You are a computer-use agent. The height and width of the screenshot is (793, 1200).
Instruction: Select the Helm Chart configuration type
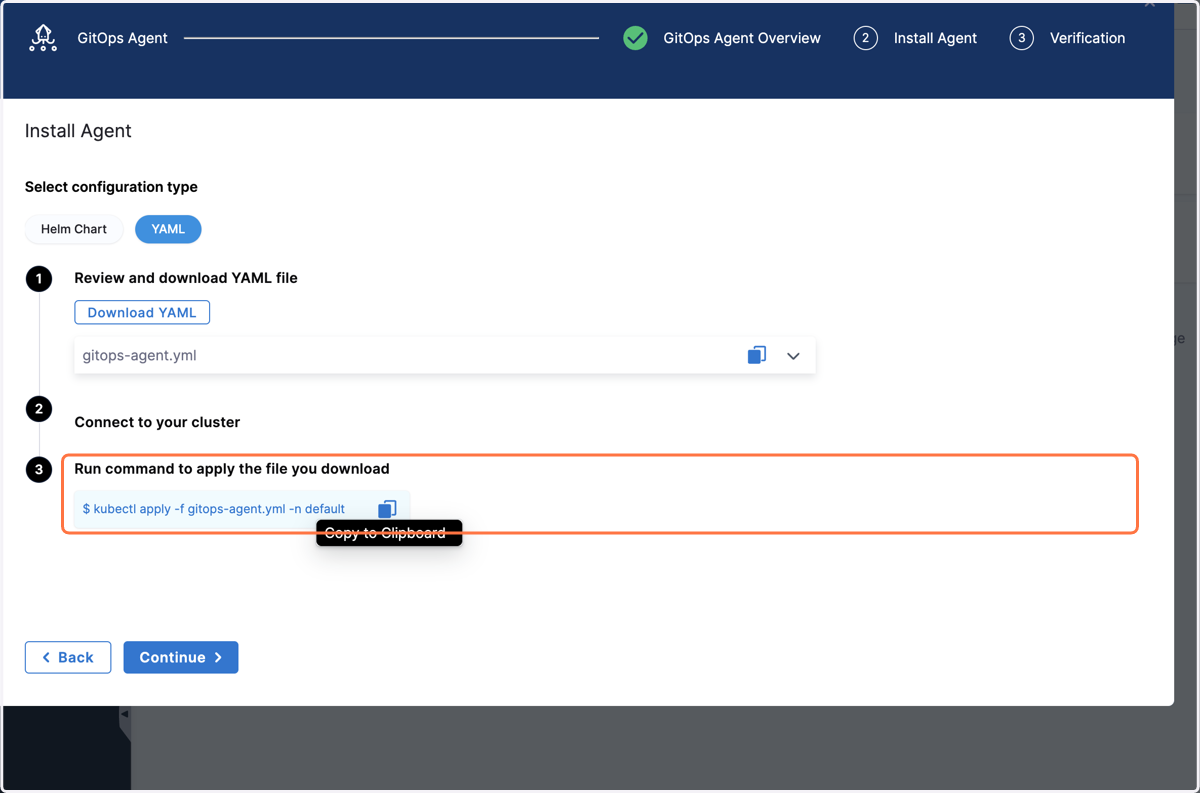point(74,229)
